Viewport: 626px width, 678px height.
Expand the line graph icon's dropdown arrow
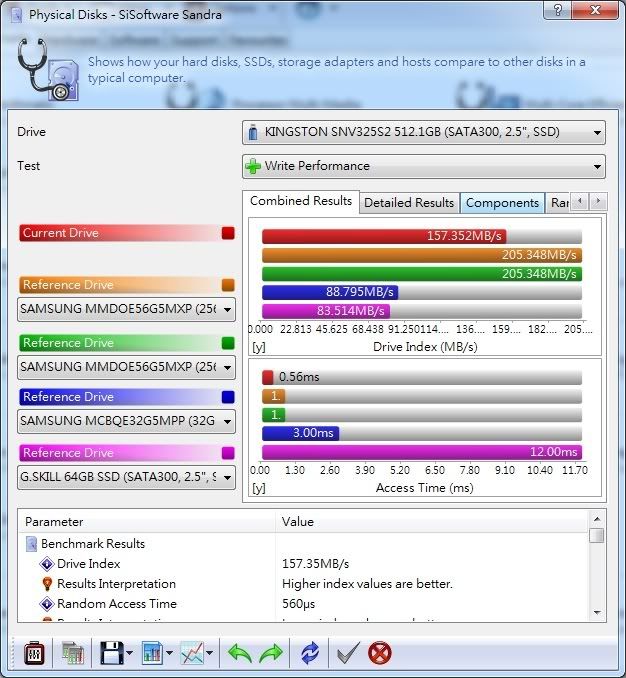coord(210,653)
